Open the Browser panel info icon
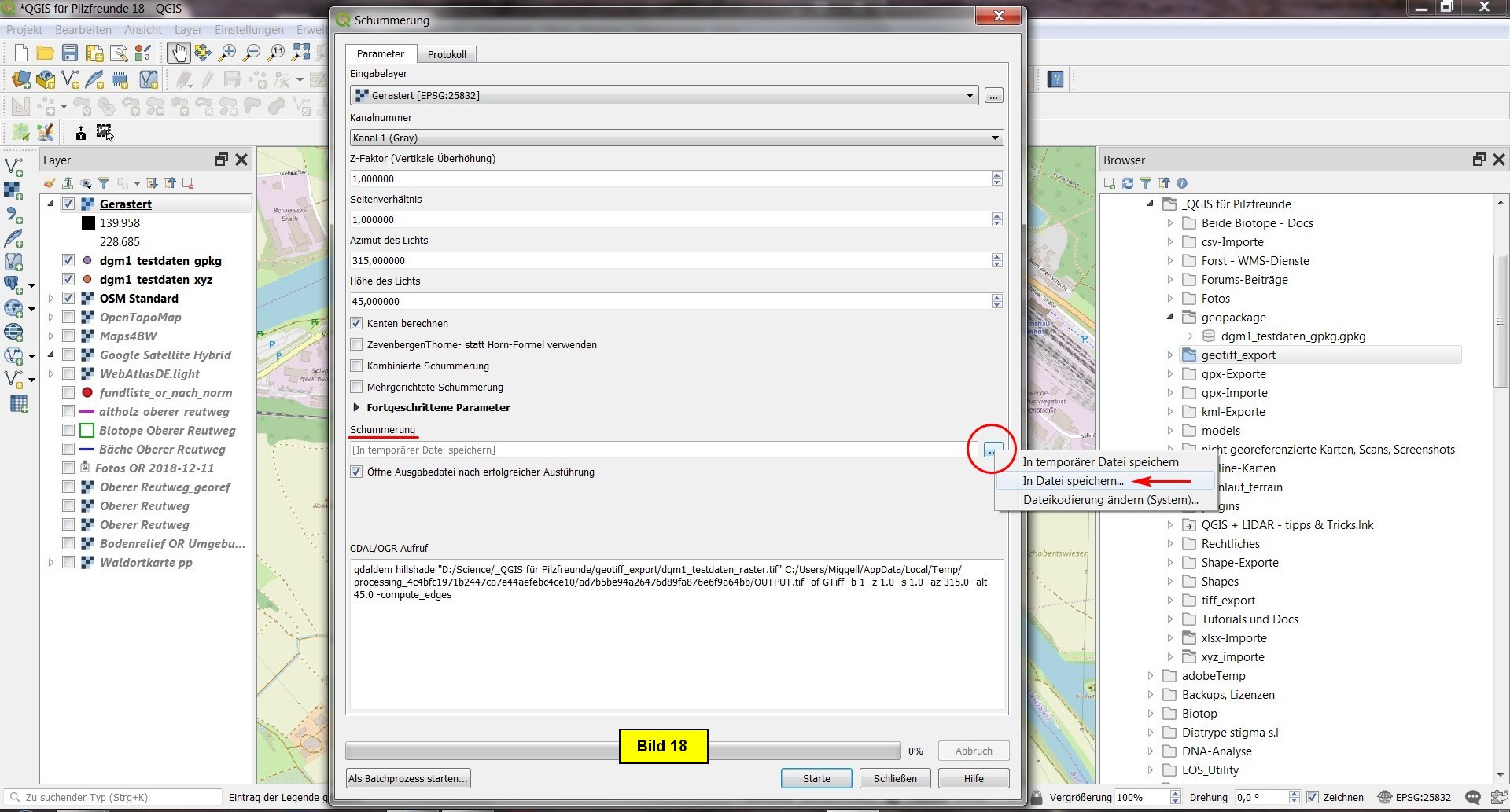The image size is (1510, 812). pos(1182,183)
